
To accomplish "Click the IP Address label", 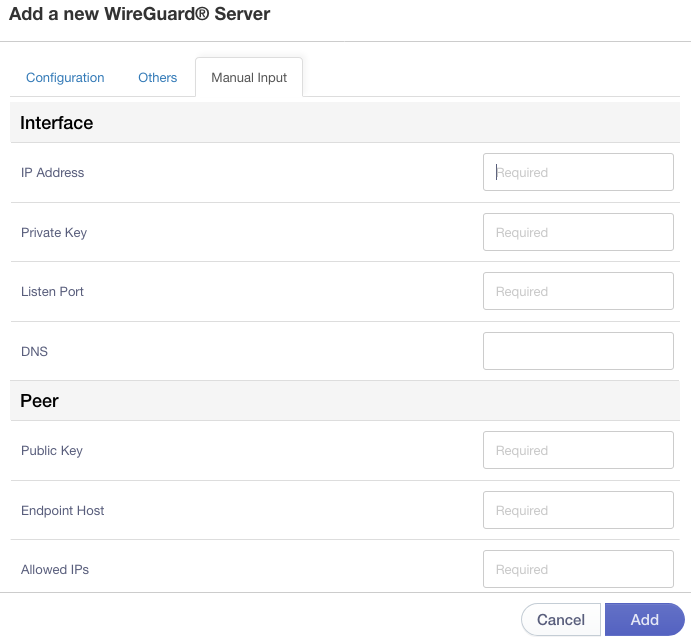I will click(x=52, y=172).
